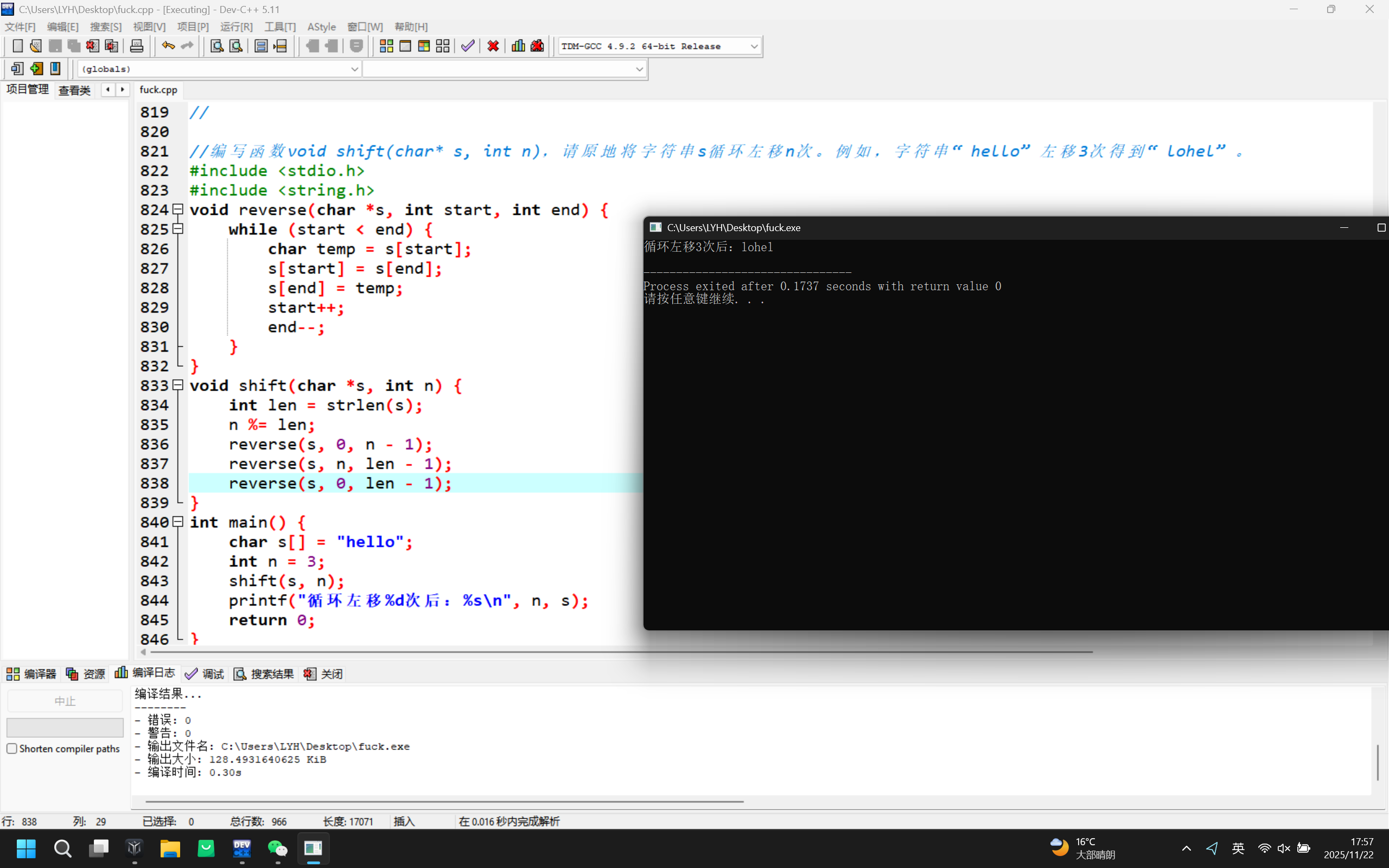Click the New file toolbar icon
Viewport: 1389px width, 868px height.
(17, 46)
